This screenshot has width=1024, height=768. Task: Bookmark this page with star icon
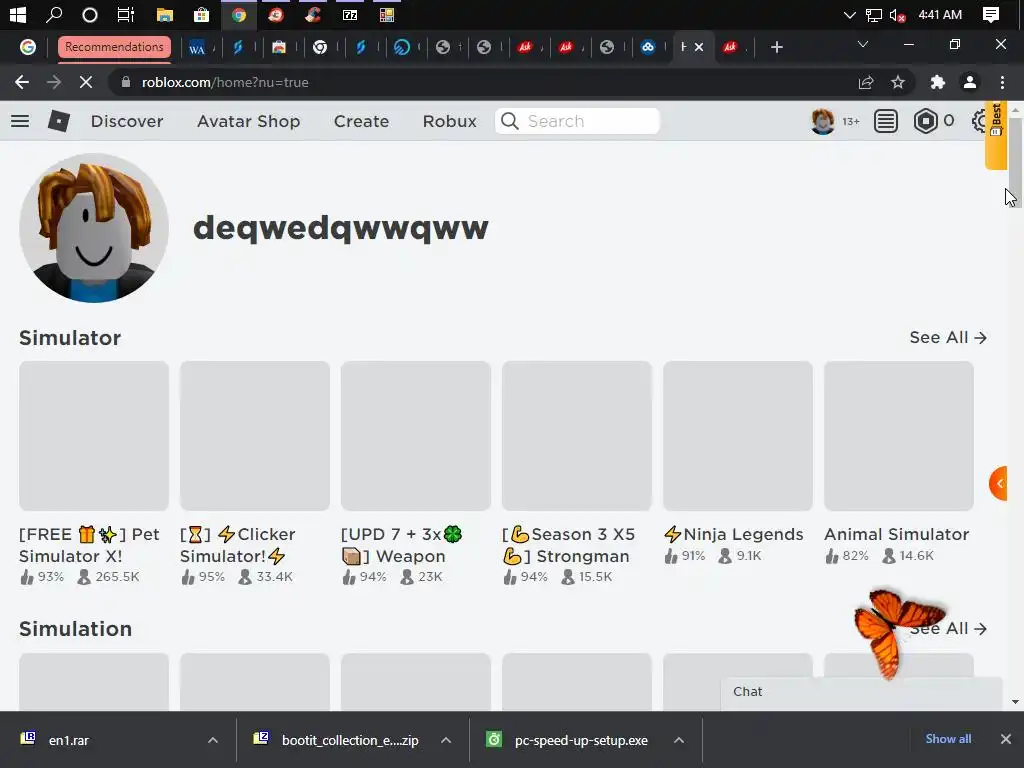(x=898, y=82)
